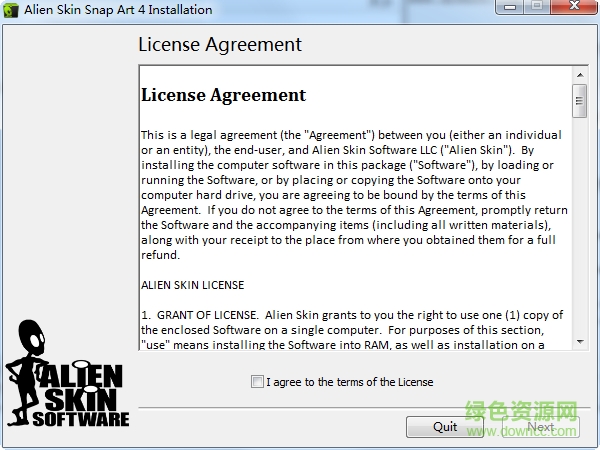This screenshot has width=600, height=450.
Task: Click the Quit button
Action: tap(445, 427)
